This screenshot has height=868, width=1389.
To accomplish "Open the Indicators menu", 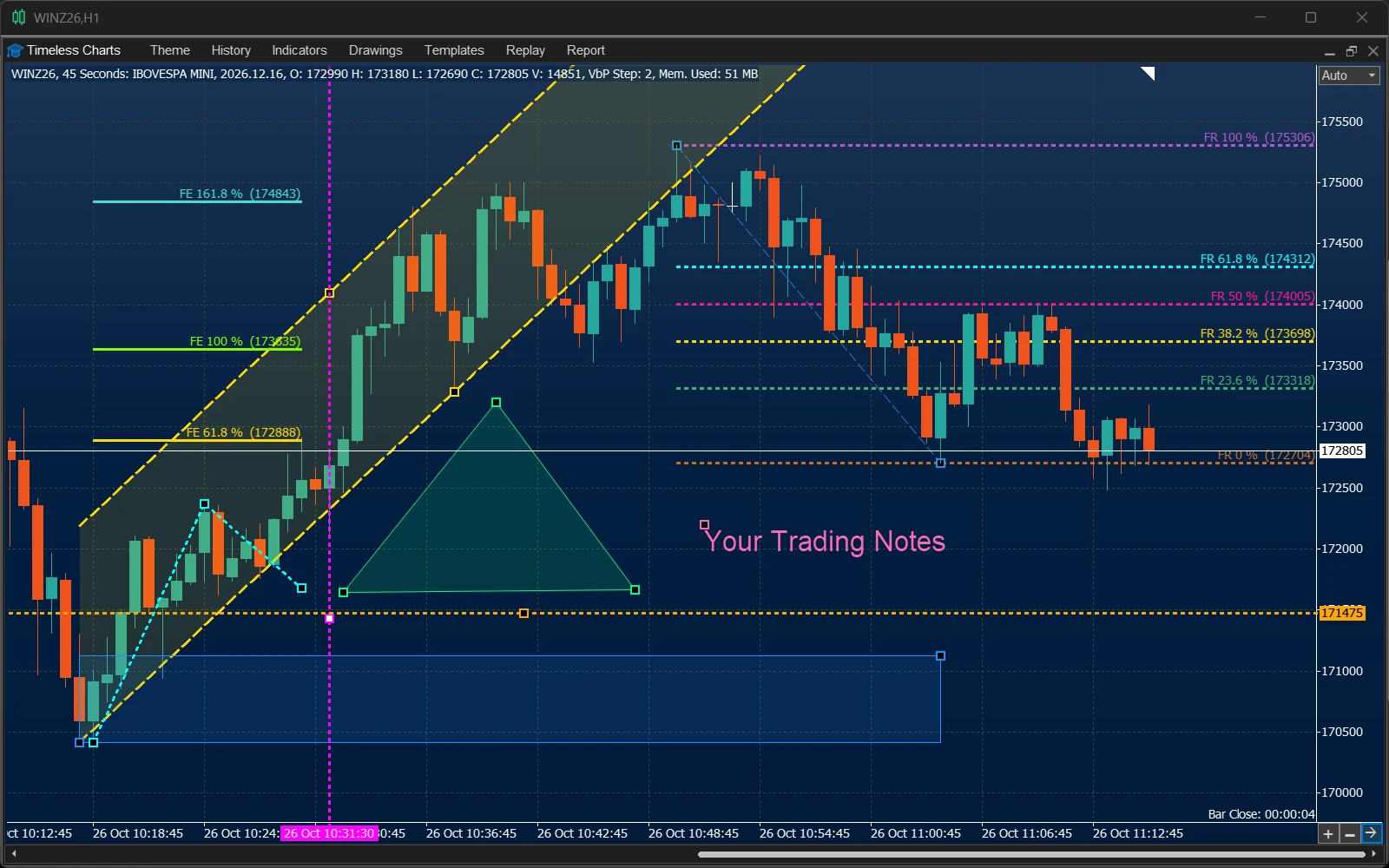I will pyautogui.click(x=300, y=50).
